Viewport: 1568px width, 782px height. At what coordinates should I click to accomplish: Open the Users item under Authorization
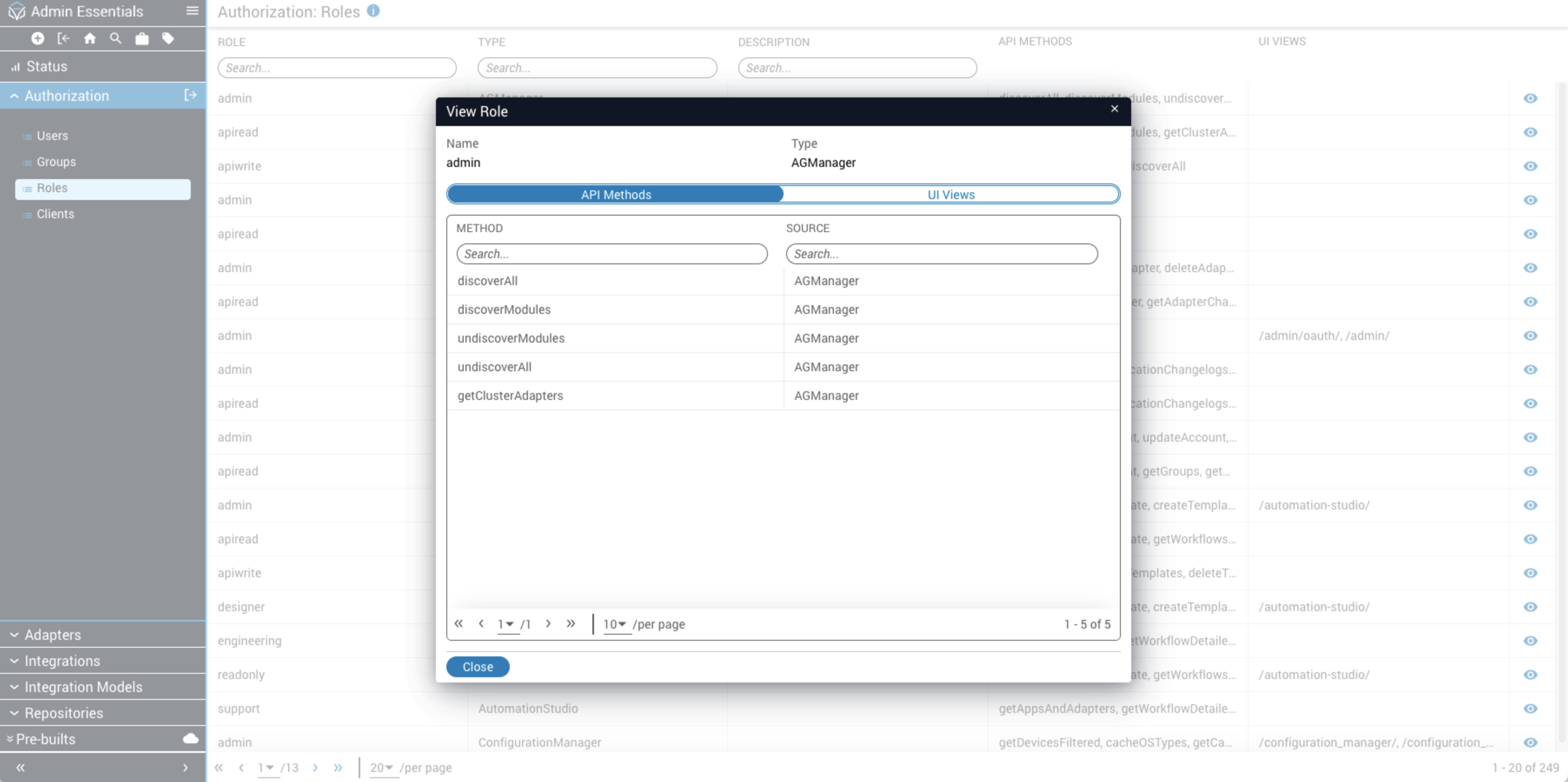(52, 136)
